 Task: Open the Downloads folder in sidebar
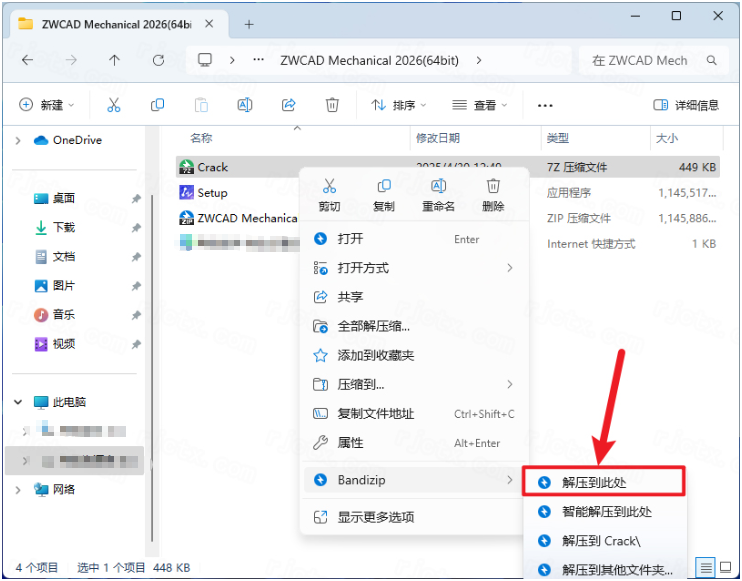pos(64,228)
